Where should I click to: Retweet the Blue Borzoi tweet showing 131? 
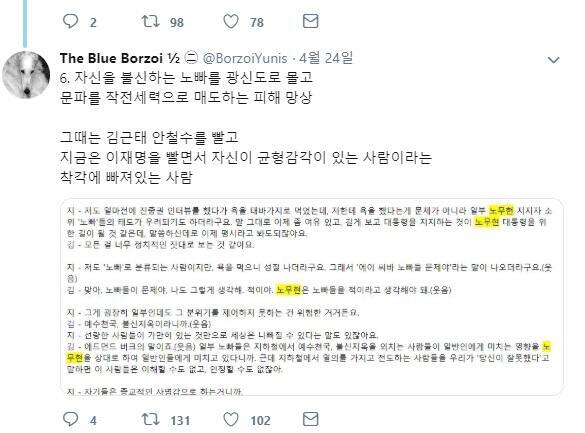point(151,420)
